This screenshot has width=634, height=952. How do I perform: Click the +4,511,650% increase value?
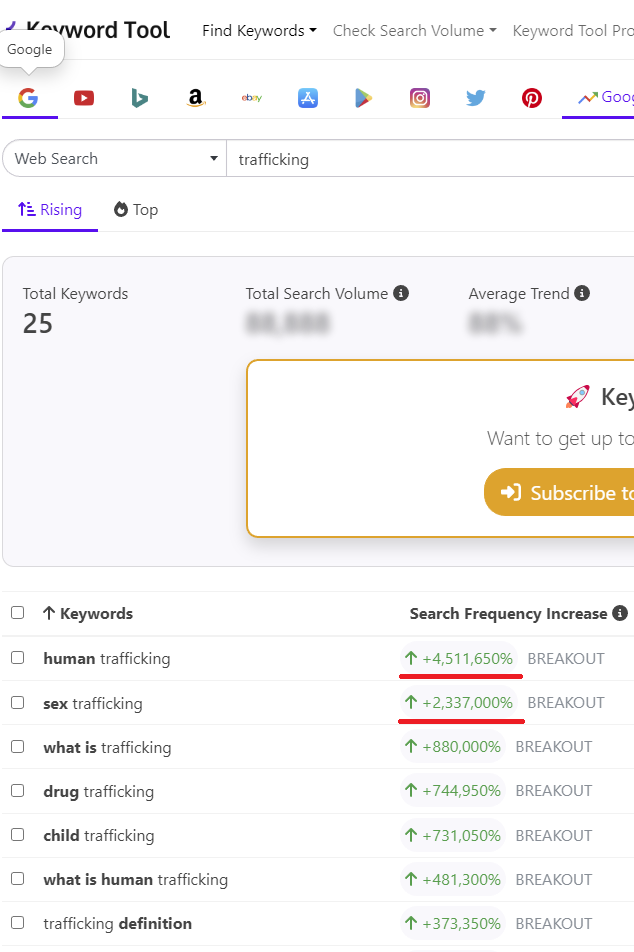tap(459, 659)
